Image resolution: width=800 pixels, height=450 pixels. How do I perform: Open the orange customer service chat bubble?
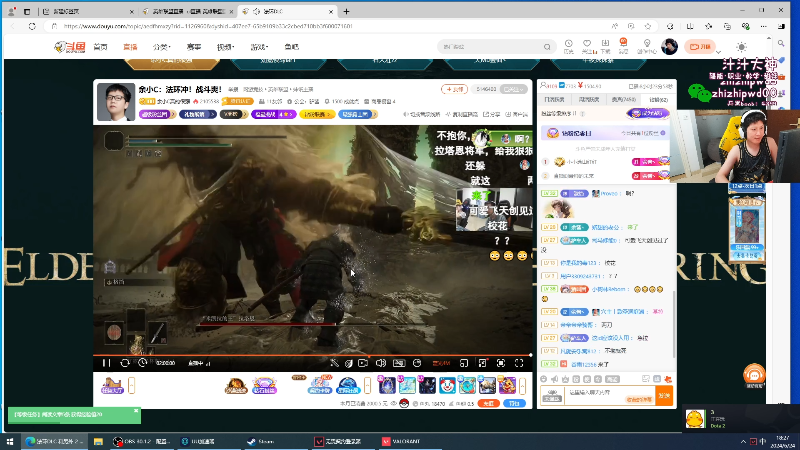(755, 374)
